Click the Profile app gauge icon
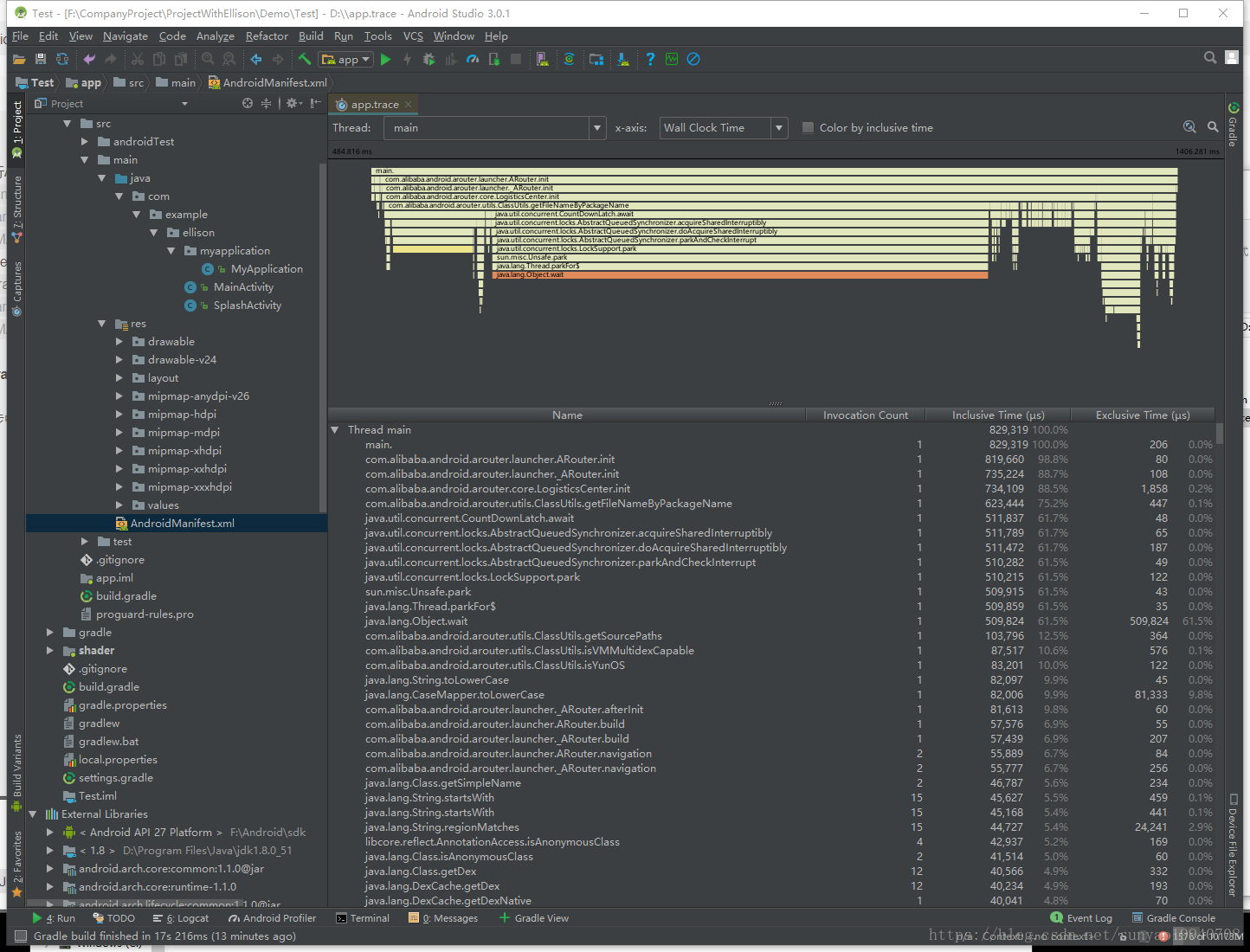Screen dimensions: 1250x952 473,59
